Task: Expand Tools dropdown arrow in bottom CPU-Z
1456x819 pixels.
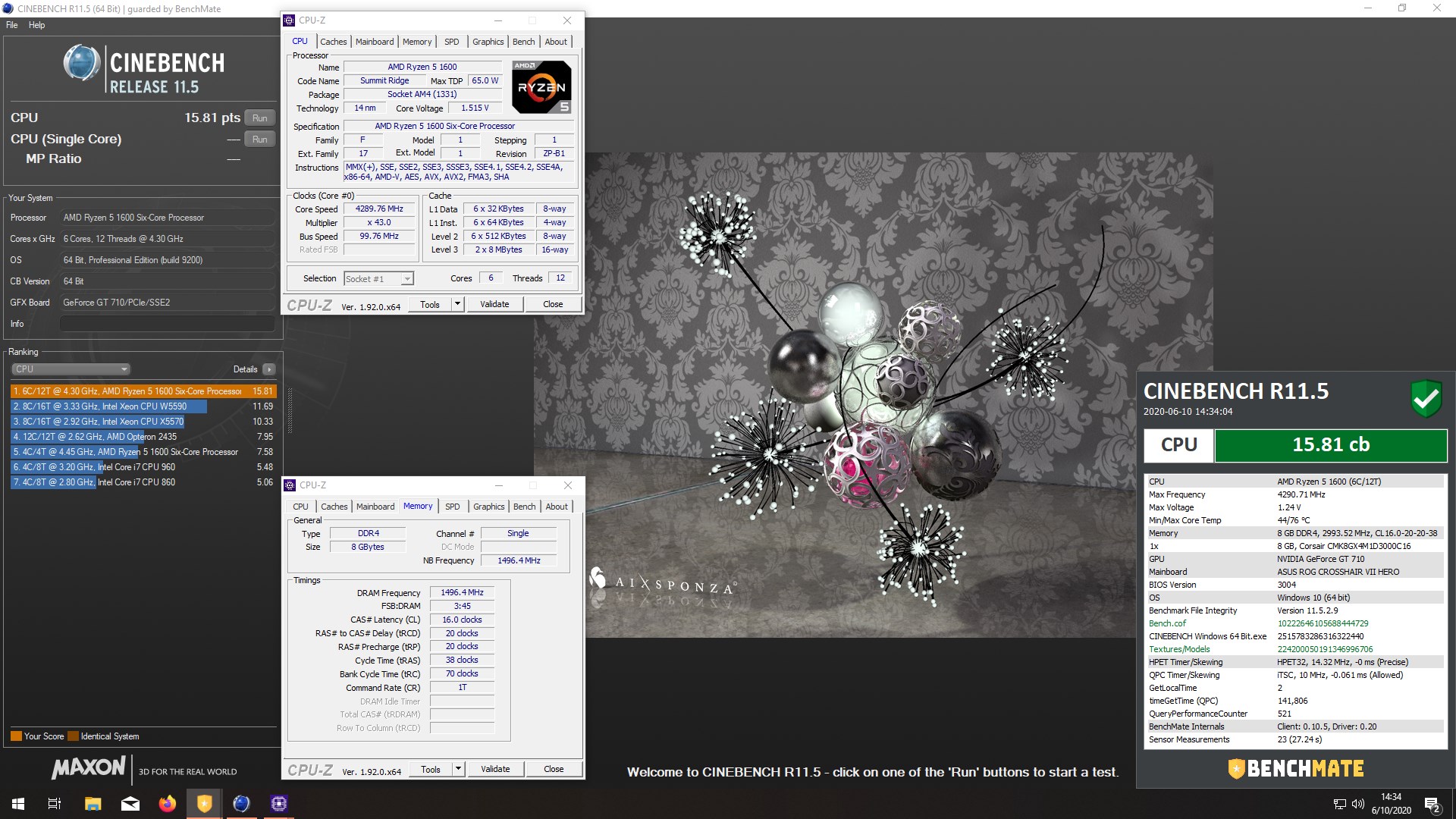Action: click(x=458, y=769)
